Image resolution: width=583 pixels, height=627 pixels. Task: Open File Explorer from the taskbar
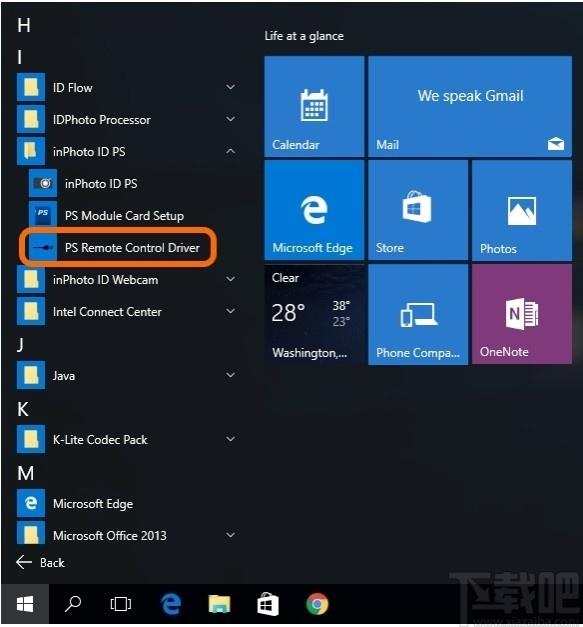(x=219, y=604)
